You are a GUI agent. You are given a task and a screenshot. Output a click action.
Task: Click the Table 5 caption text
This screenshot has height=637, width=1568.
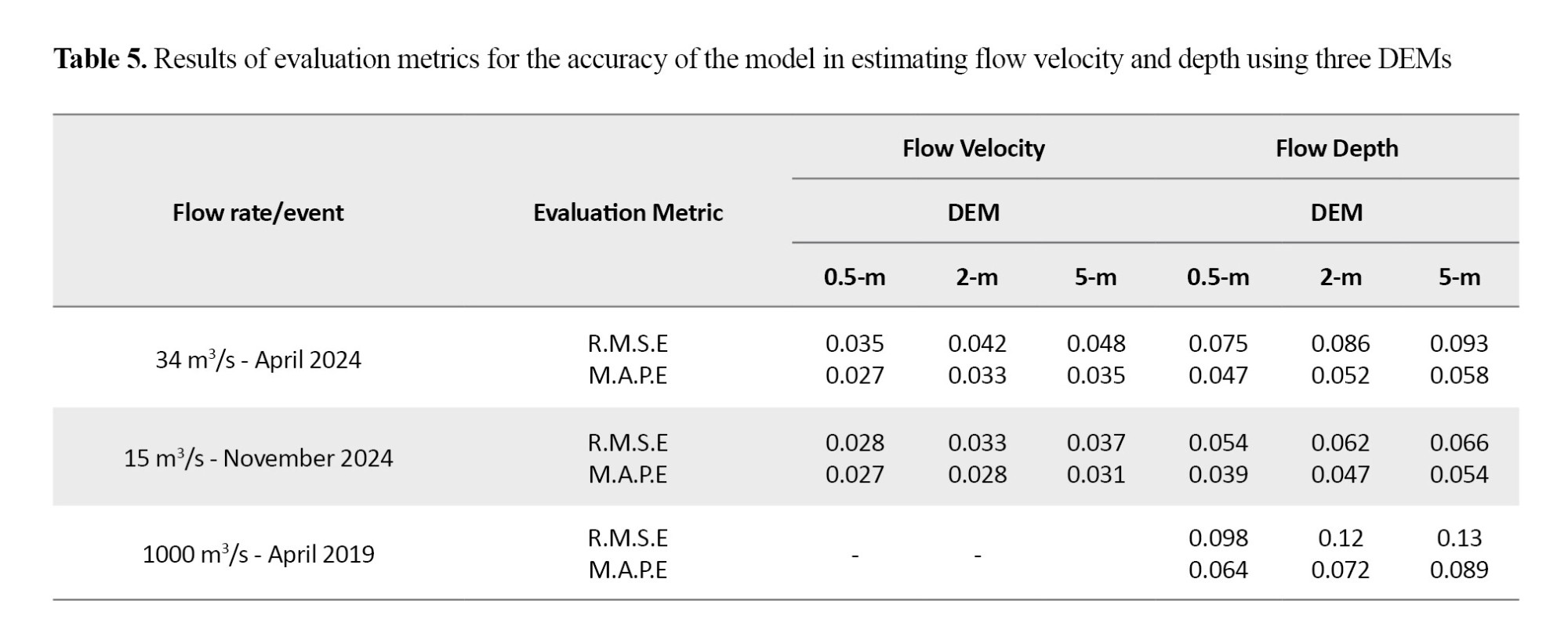[752, 60]
